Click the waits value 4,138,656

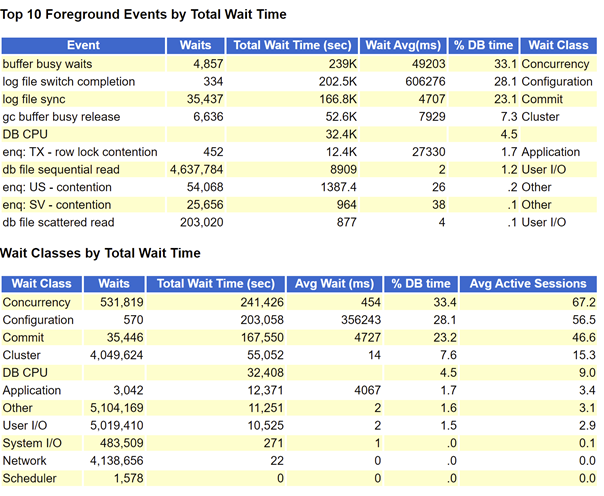point(116,461)
